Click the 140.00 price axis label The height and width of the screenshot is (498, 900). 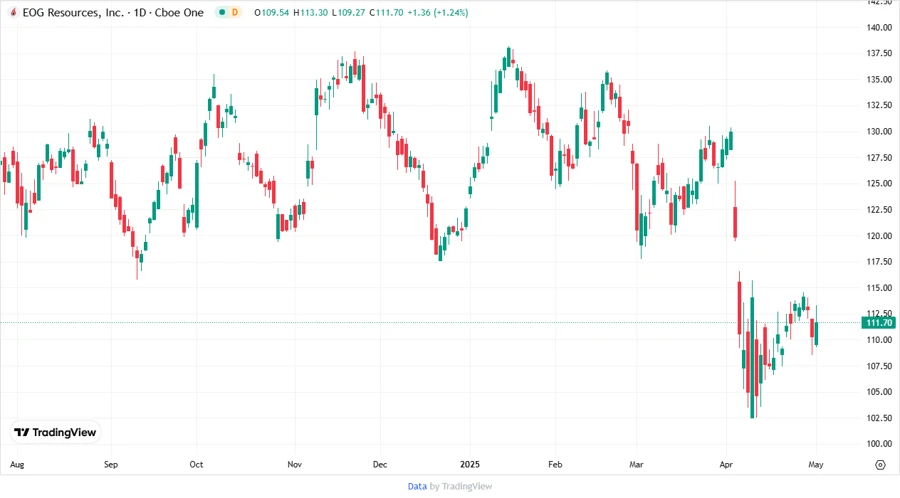tap(879, 28)
